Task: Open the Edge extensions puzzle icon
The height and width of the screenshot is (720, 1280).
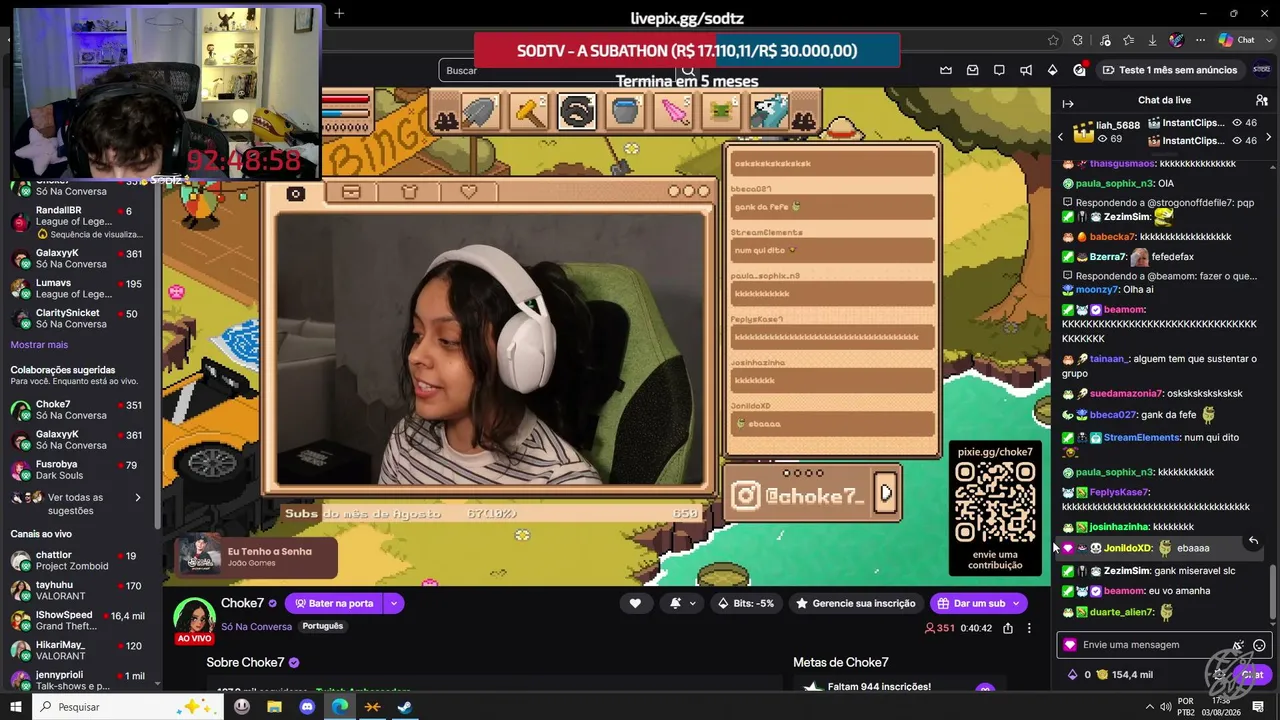Action: pos(1078,40)
